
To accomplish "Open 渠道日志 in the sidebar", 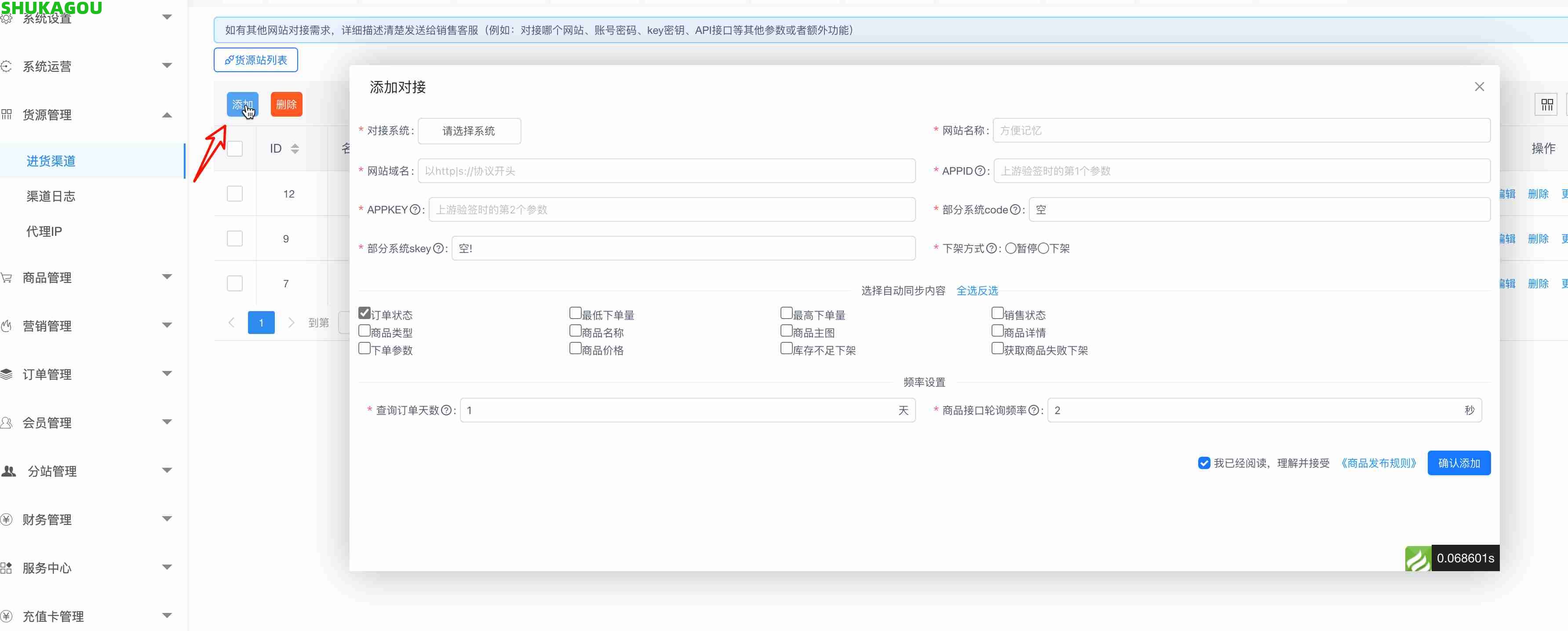I will [x=51, y=196].
